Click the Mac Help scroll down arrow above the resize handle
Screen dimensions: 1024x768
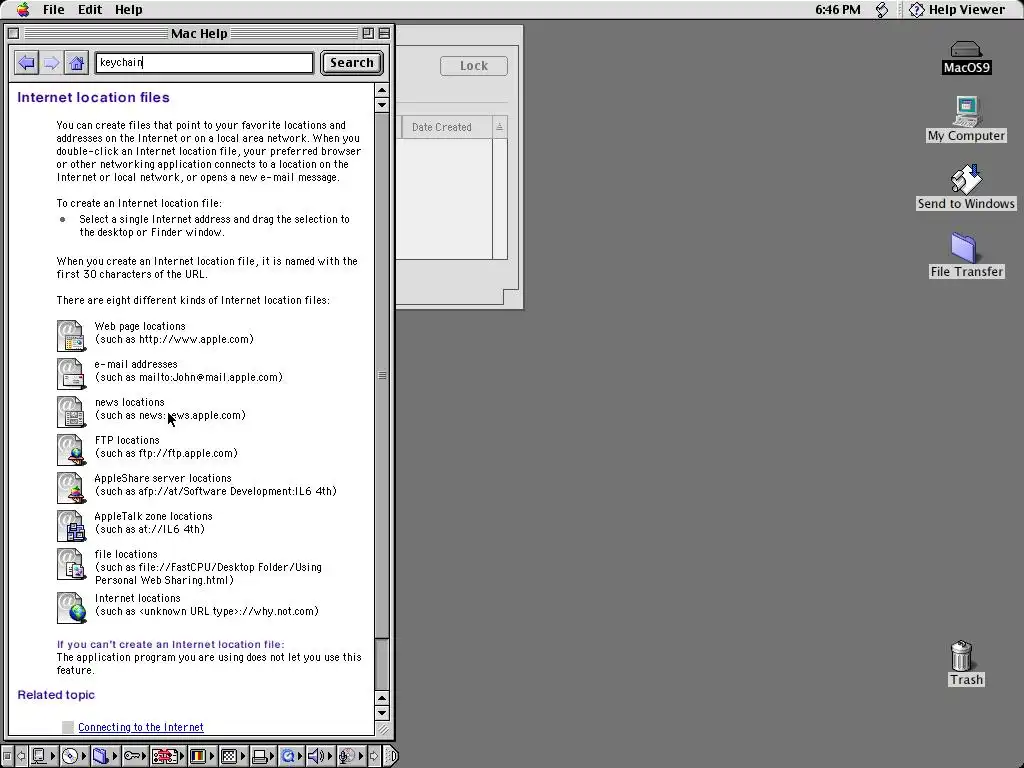(382, 713)
